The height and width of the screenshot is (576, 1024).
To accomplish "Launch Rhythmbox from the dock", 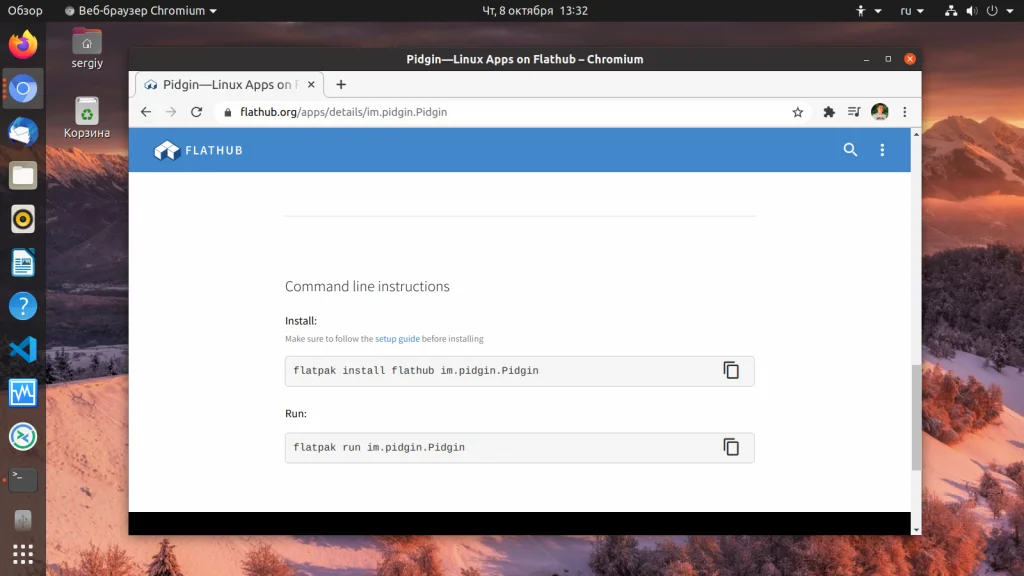I will pos(23,219).
